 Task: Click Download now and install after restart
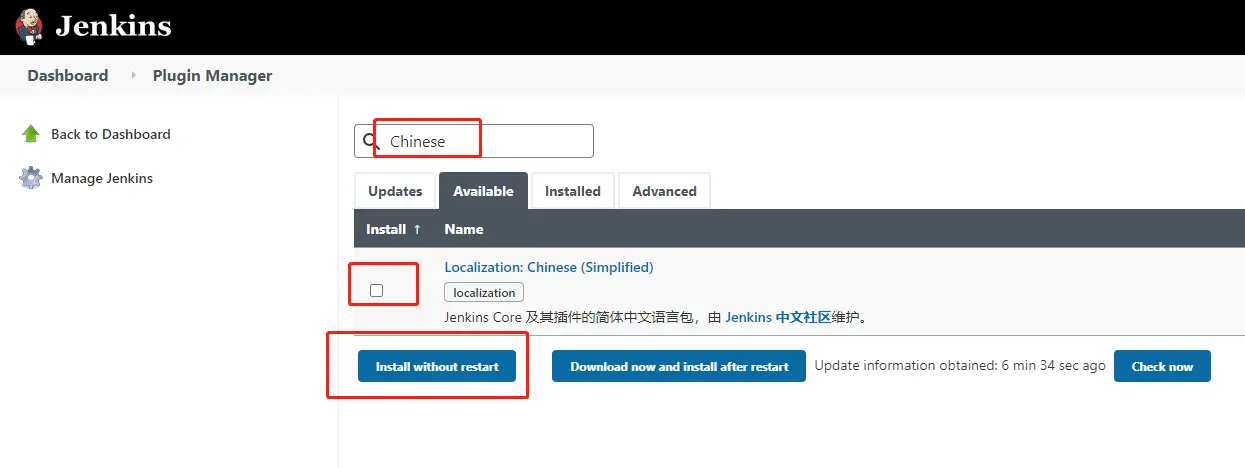pos(679,366)
